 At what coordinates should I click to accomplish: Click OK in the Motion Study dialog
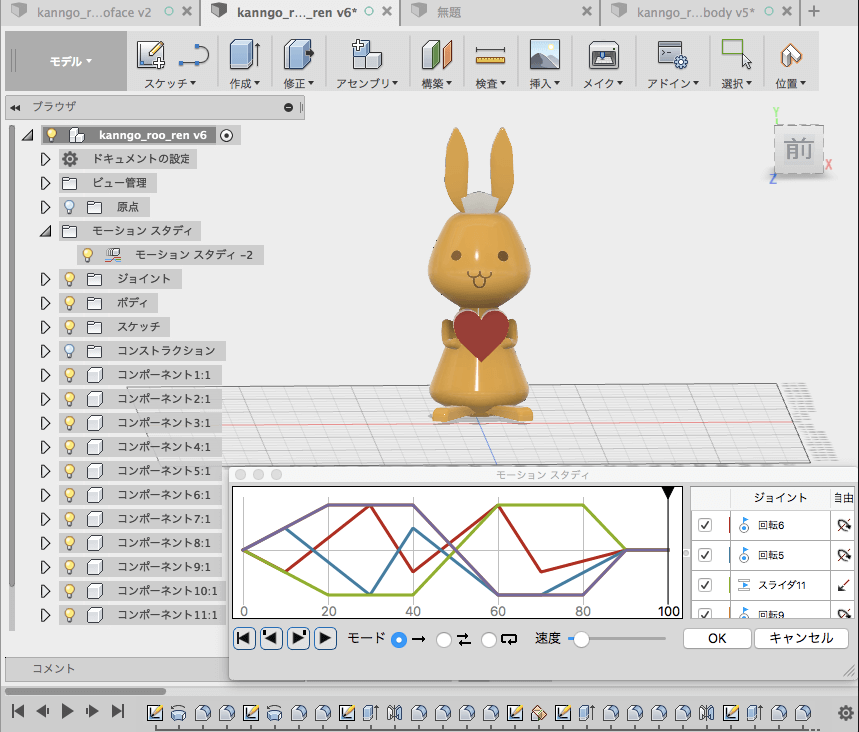(716, 638)
